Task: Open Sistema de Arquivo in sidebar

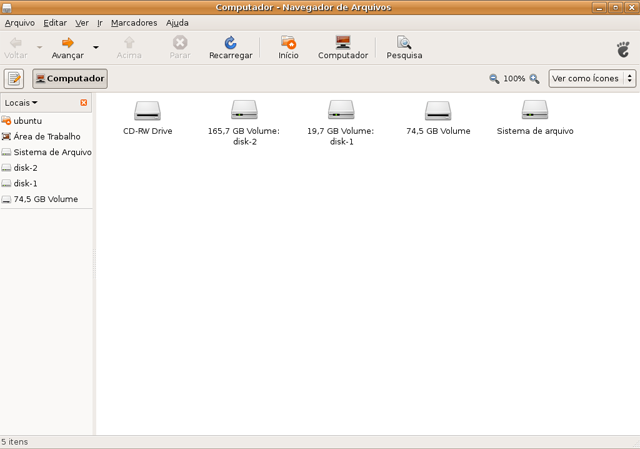Action: [x=46, y=152]
